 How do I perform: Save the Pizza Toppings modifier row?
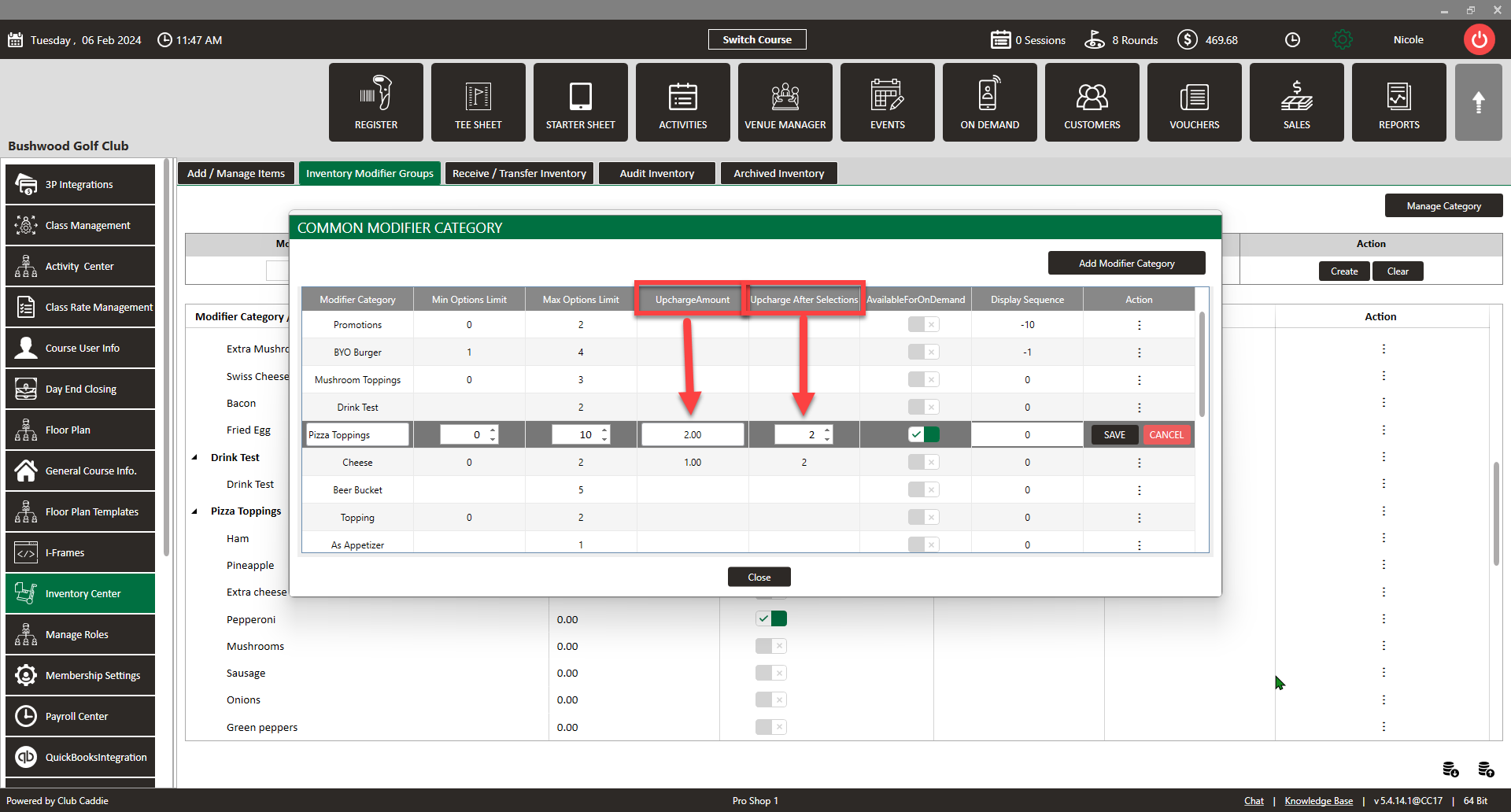(1114, 435)
